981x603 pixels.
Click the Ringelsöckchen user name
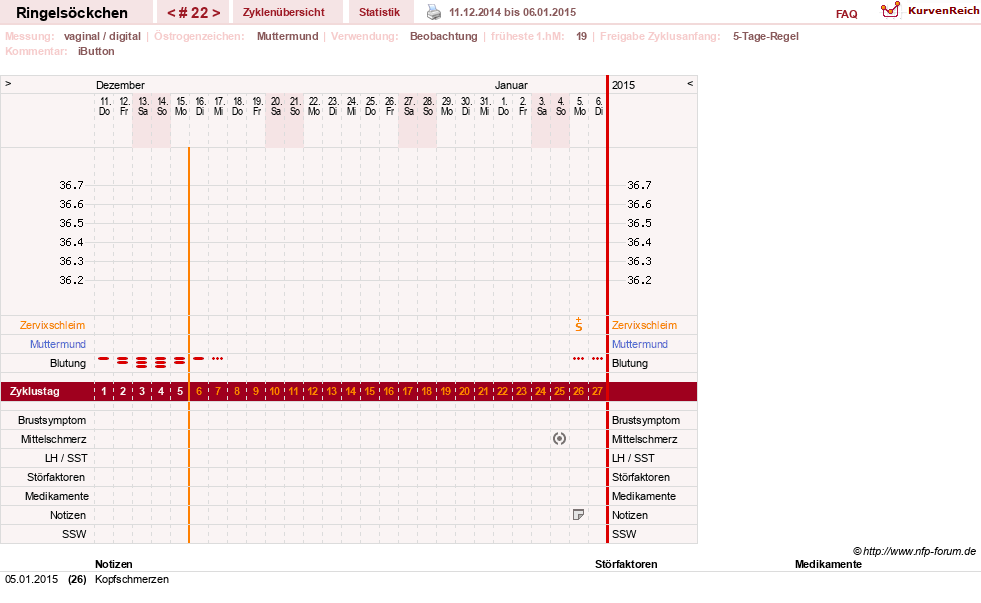[72, 13]
